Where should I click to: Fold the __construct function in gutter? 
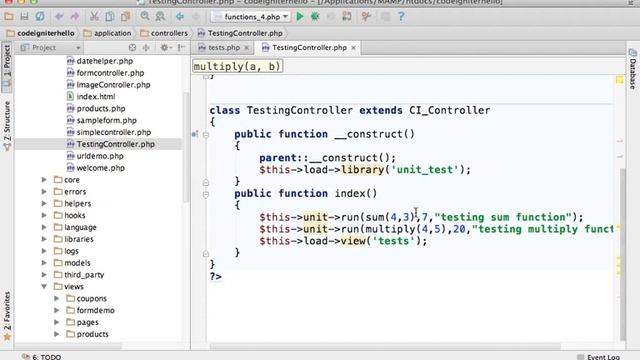point(206,134)
